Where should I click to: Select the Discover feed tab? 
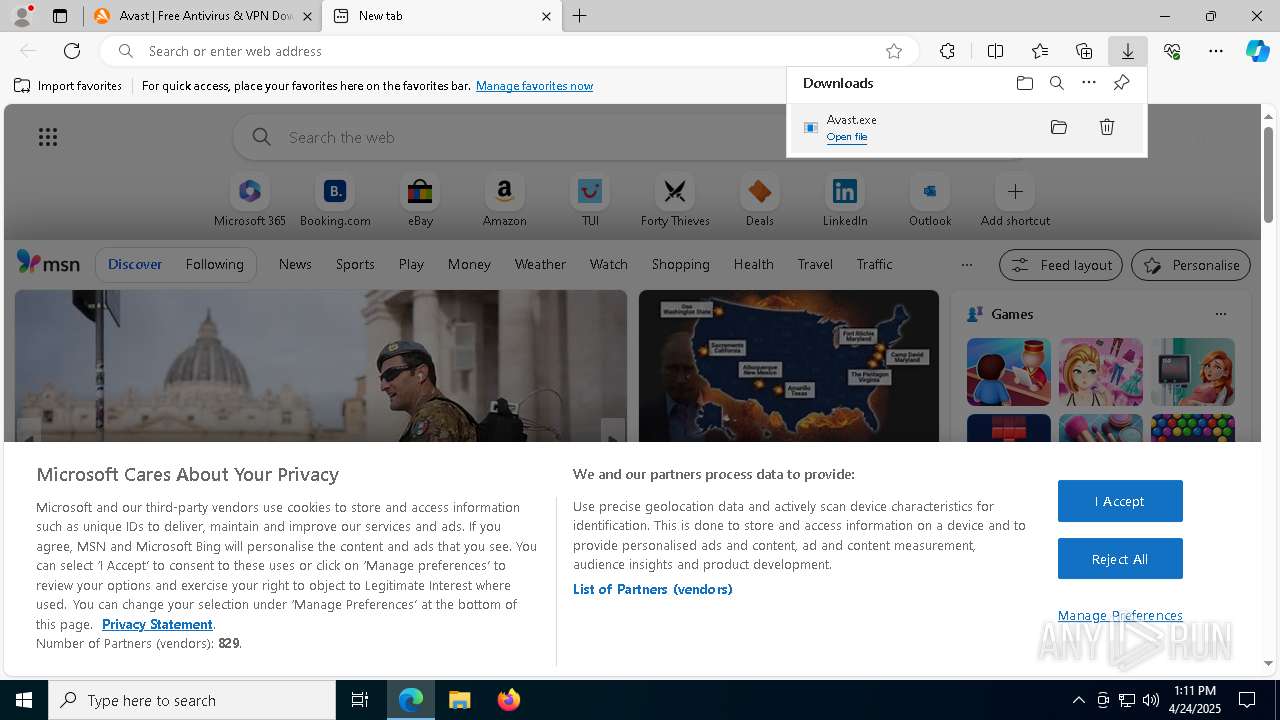click(x=135, y=264)
